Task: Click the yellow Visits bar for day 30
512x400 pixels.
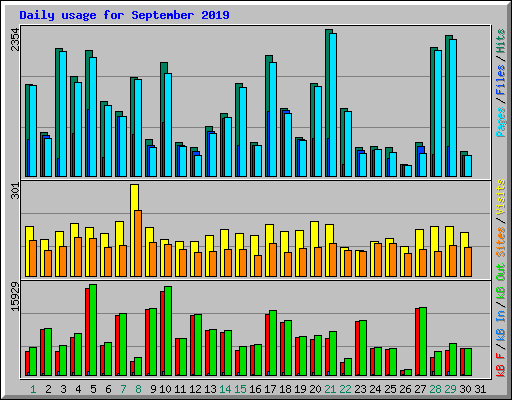Action: (464, 254)
